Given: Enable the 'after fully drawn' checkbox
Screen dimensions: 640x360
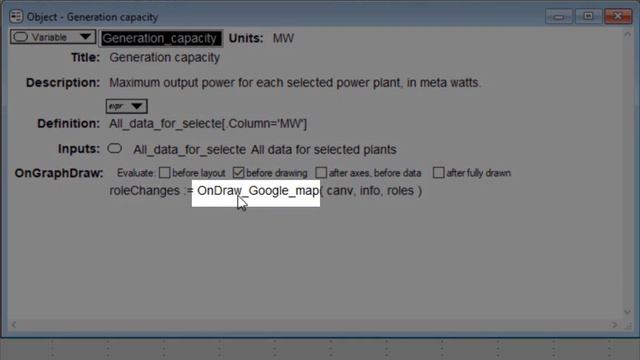Looking at the screenshot, I should coord(438,173).
